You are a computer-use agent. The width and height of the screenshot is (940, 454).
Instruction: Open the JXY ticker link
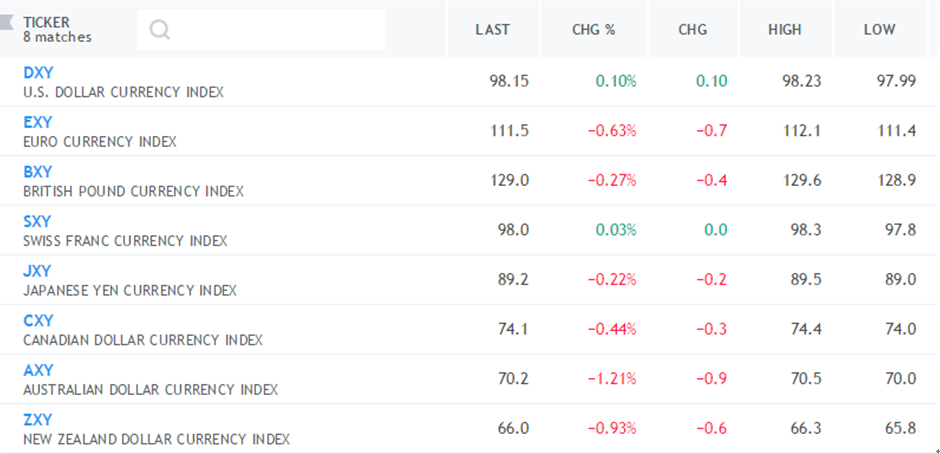click(x=37, y=271)
